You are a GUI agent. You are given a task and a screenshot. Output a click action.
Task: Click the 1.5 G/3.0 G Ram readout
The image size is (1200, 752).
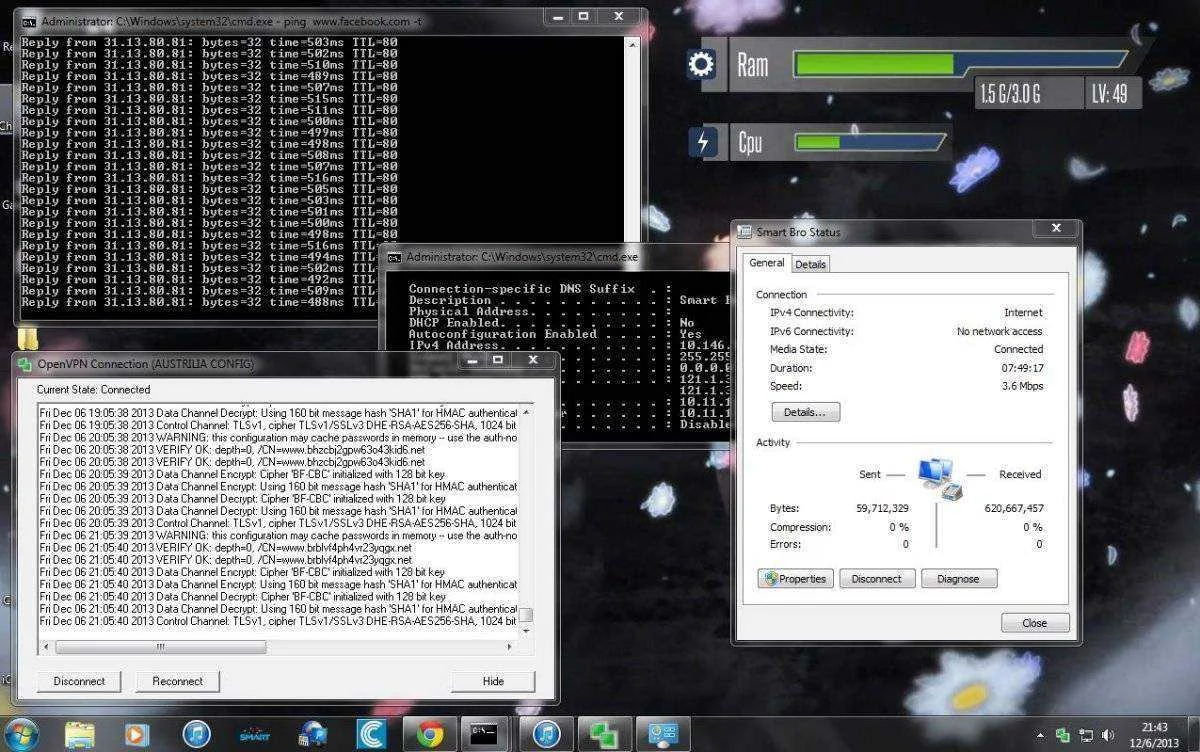coord(1010,94)
